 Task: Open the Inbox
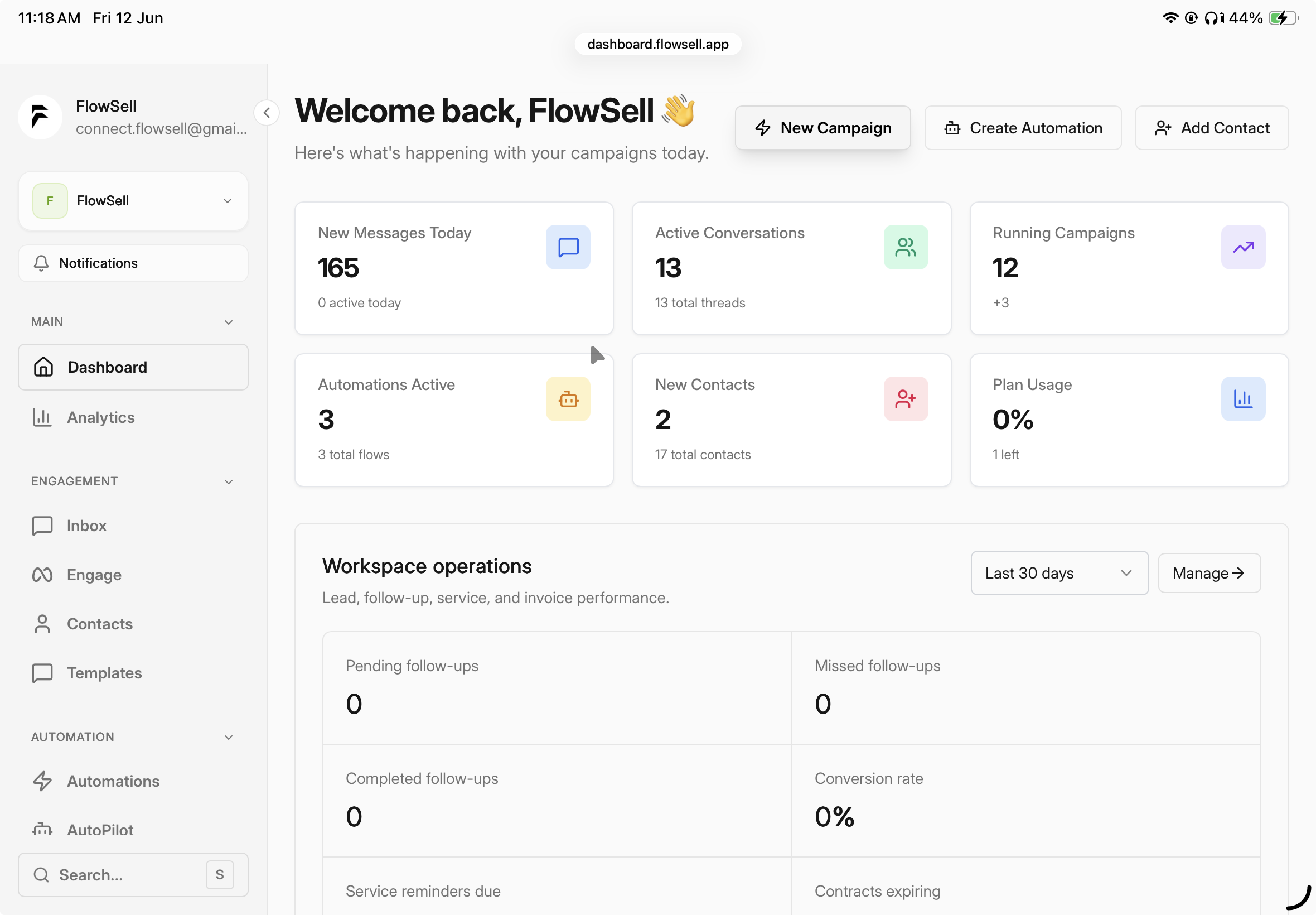(133, 526)
